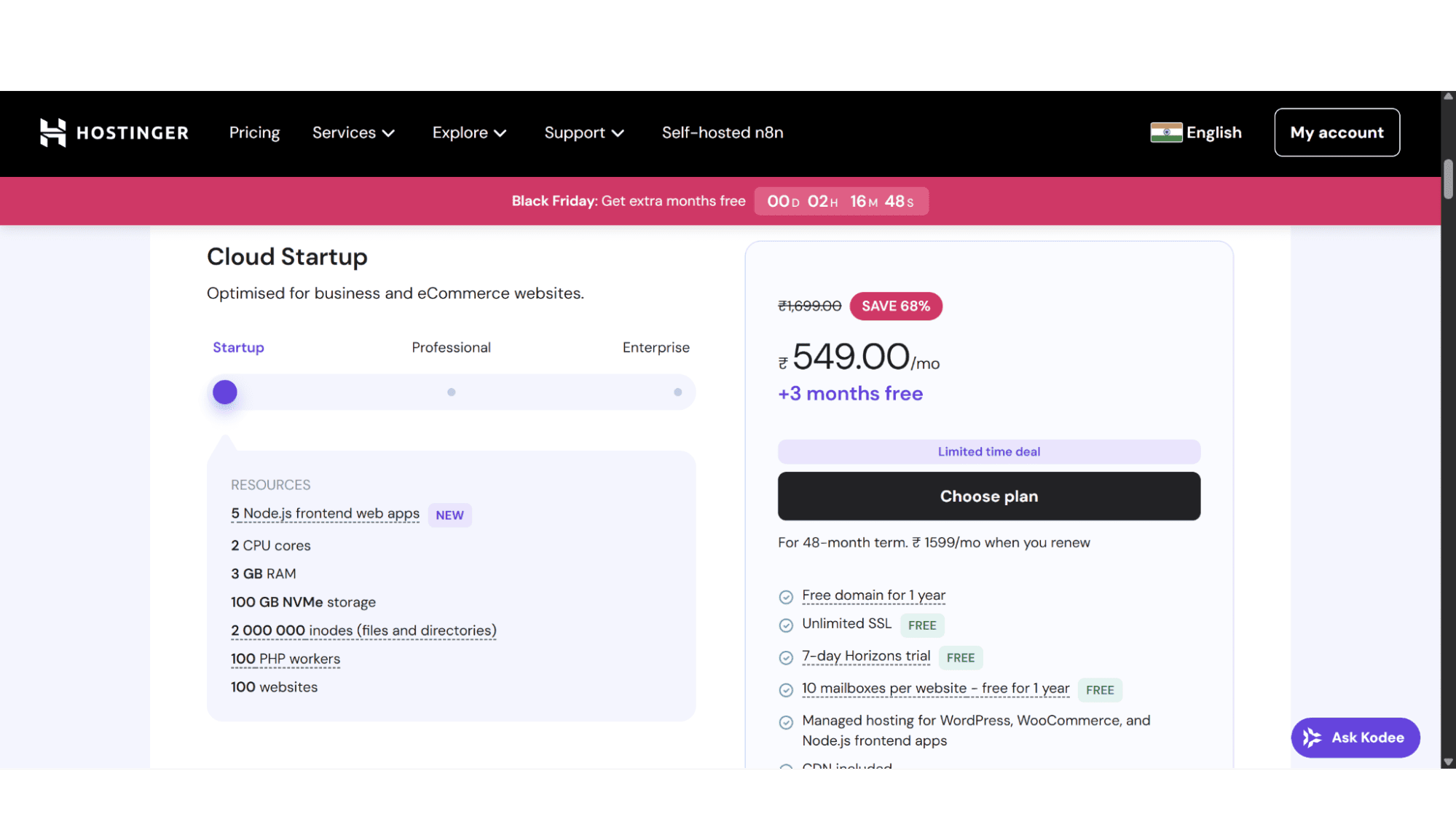Click checkmark icon beside Unlimited SSL
Viewport: 1456px width, 819px height.
tap(786, 625)
